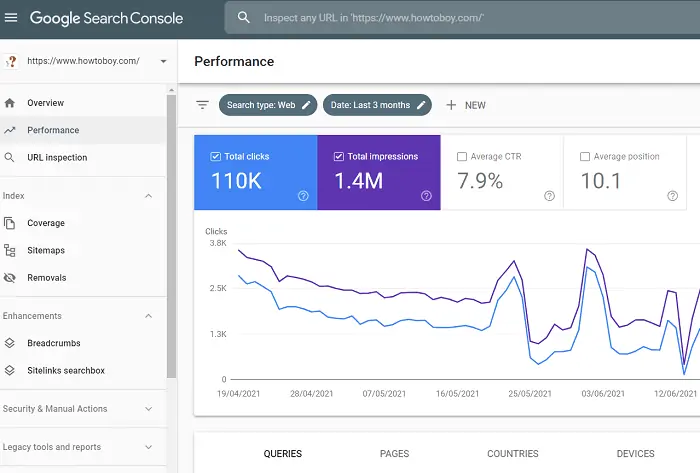Click the sidebar scrollbar up arrow
700x473 pixels.
click(x=171, y=90)
